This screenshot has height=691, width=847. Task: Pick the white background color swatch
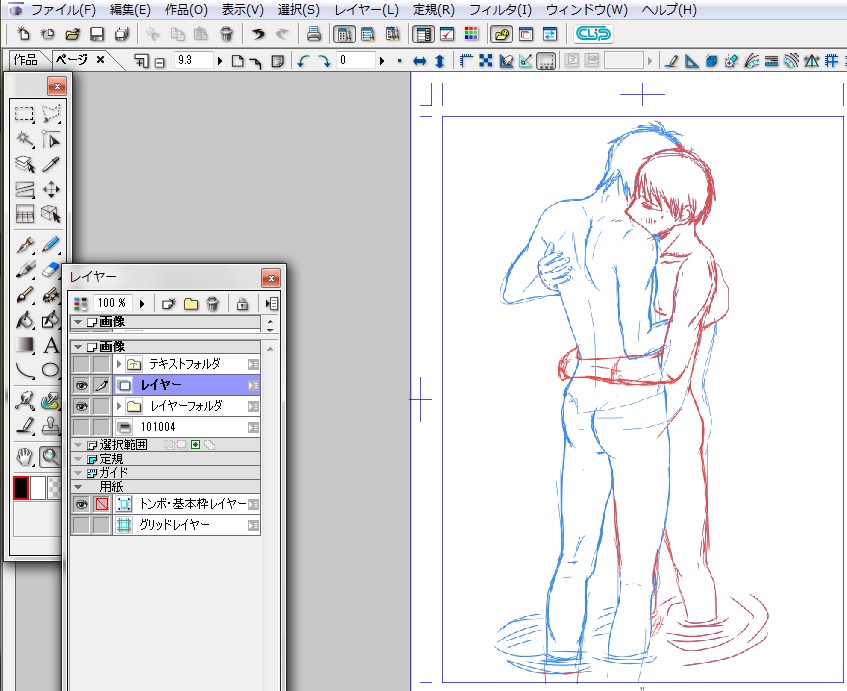38,488
